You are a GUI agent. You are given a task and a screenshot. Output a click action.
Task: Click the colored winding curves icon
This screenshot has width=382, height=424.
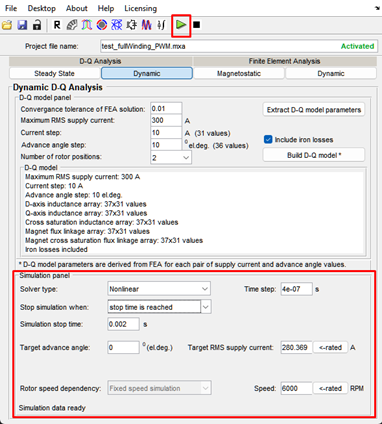pos(87,25)
